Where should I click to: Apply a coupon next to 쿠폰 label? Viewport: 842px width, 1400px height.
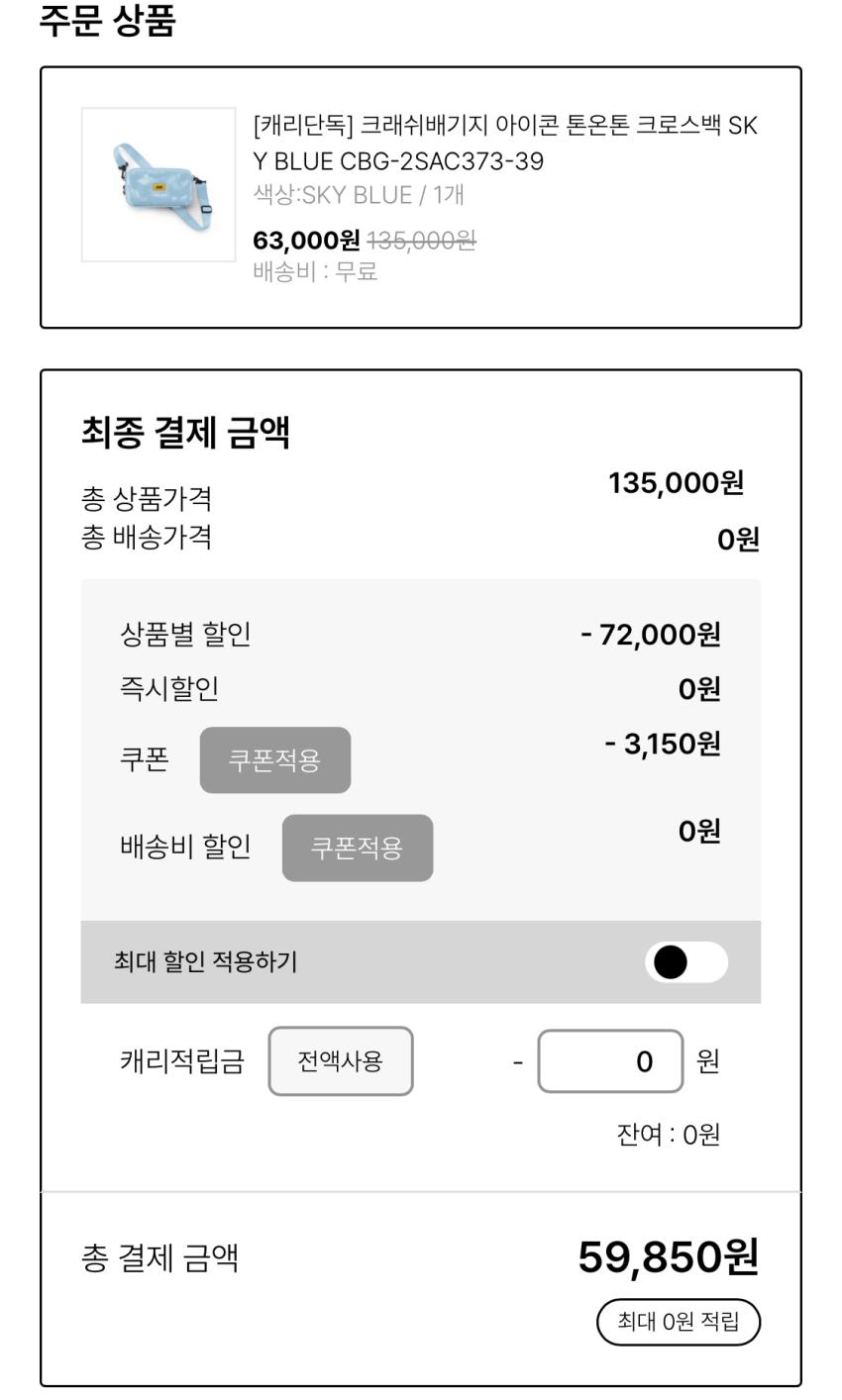coord(275,760)
